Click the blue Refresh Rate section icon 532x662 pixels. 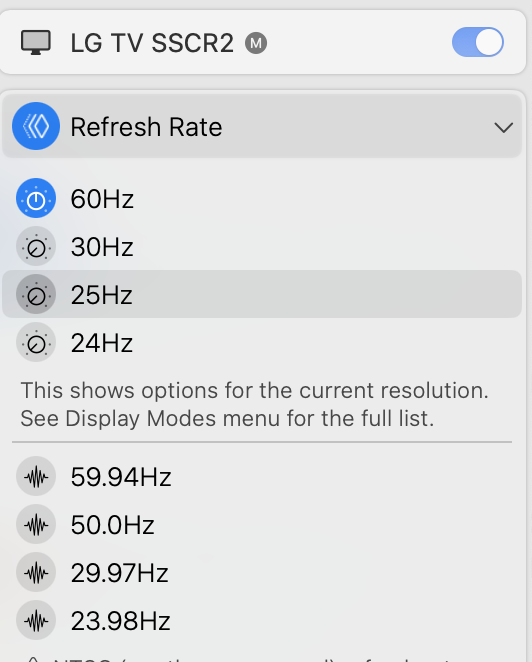click(x=36, y=126)
